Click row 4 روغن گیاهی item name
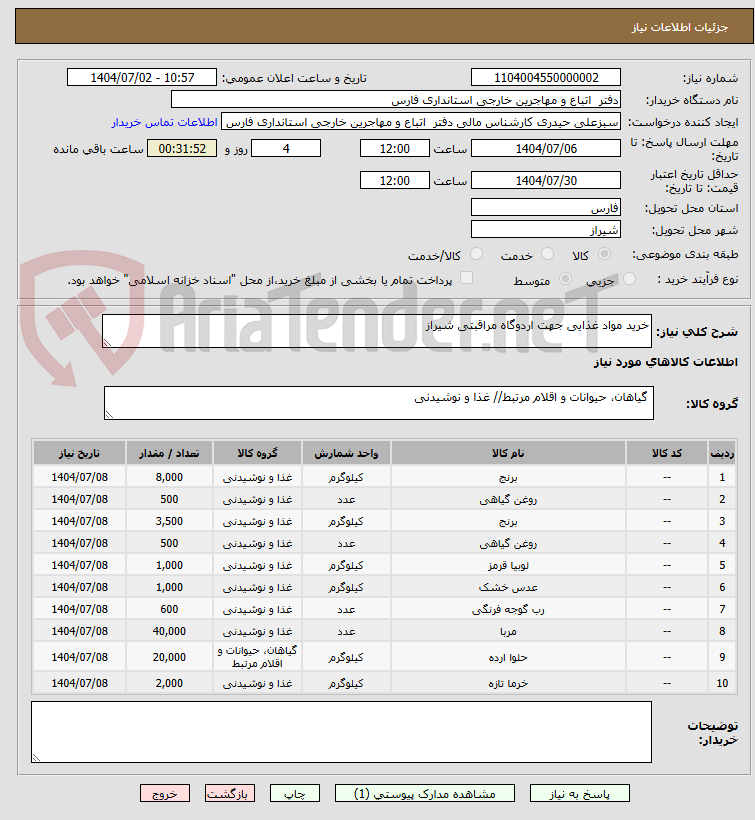 click(x=508, y=543)
